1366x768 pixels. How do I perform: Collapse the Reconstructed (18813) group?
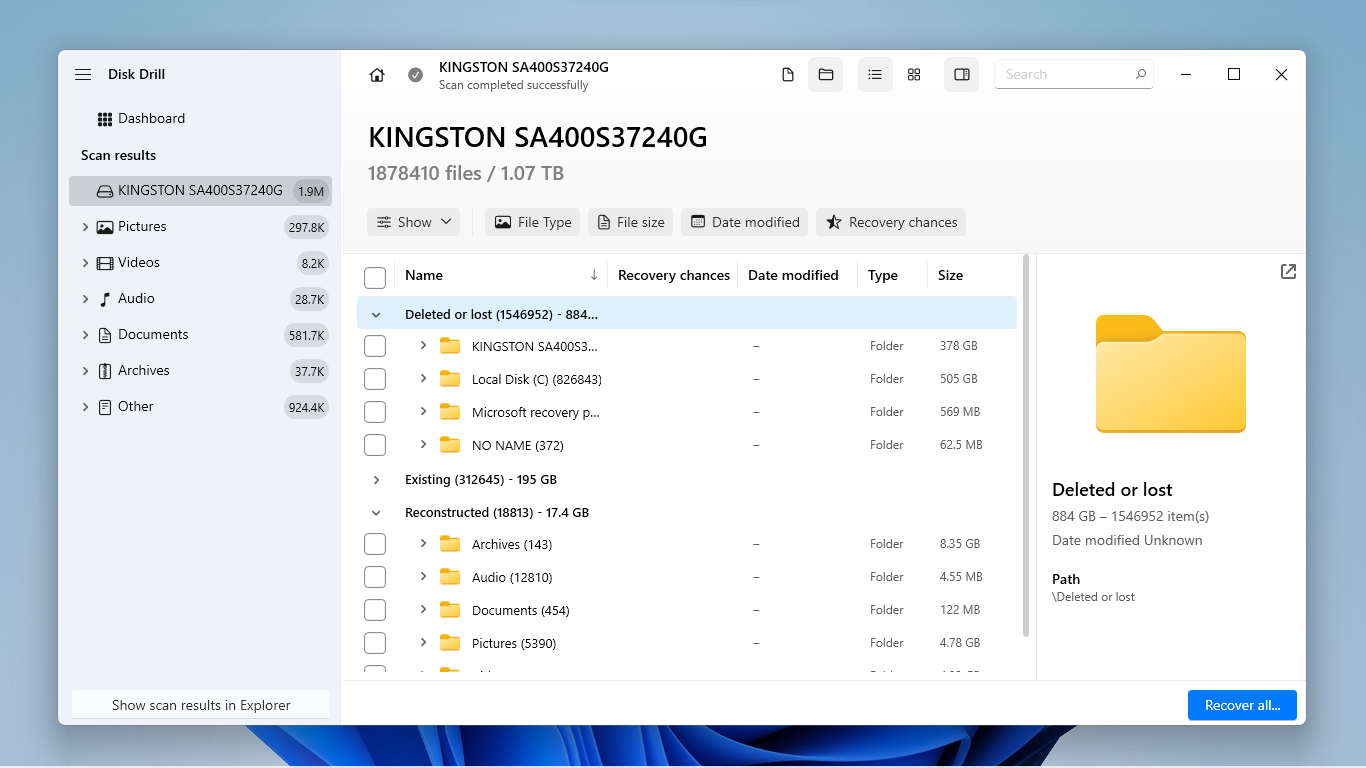(x=376, y=513)
